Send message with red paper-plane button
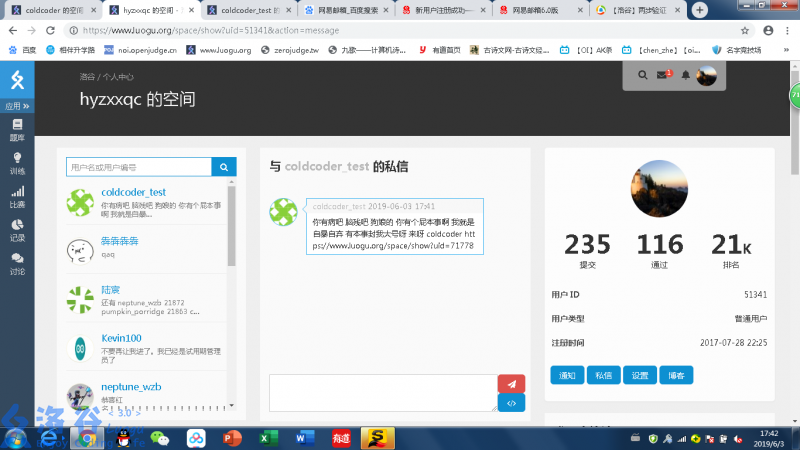Image resolution: width=800 pixels, height=450 pixels. (511, 384)
